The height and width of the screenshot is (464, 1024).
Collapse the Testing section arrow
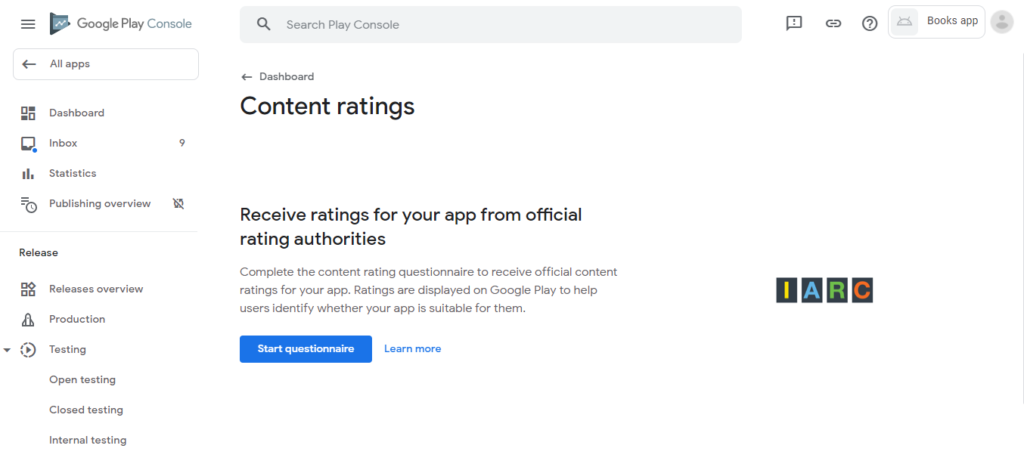tap(7, 350)
